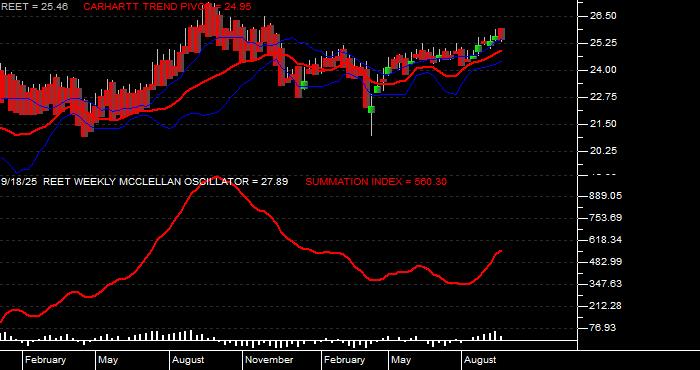Click the first February time axis label
Viewport: 700px width, 370px height.
click(45, 360)
